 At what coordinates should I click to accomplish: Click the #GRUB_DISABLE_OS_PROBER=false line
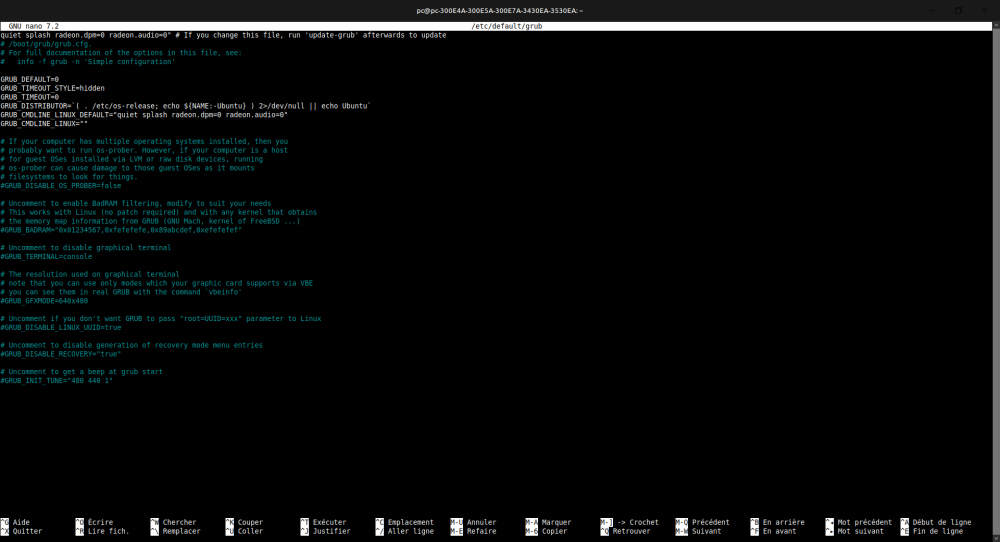click(61, 185)
